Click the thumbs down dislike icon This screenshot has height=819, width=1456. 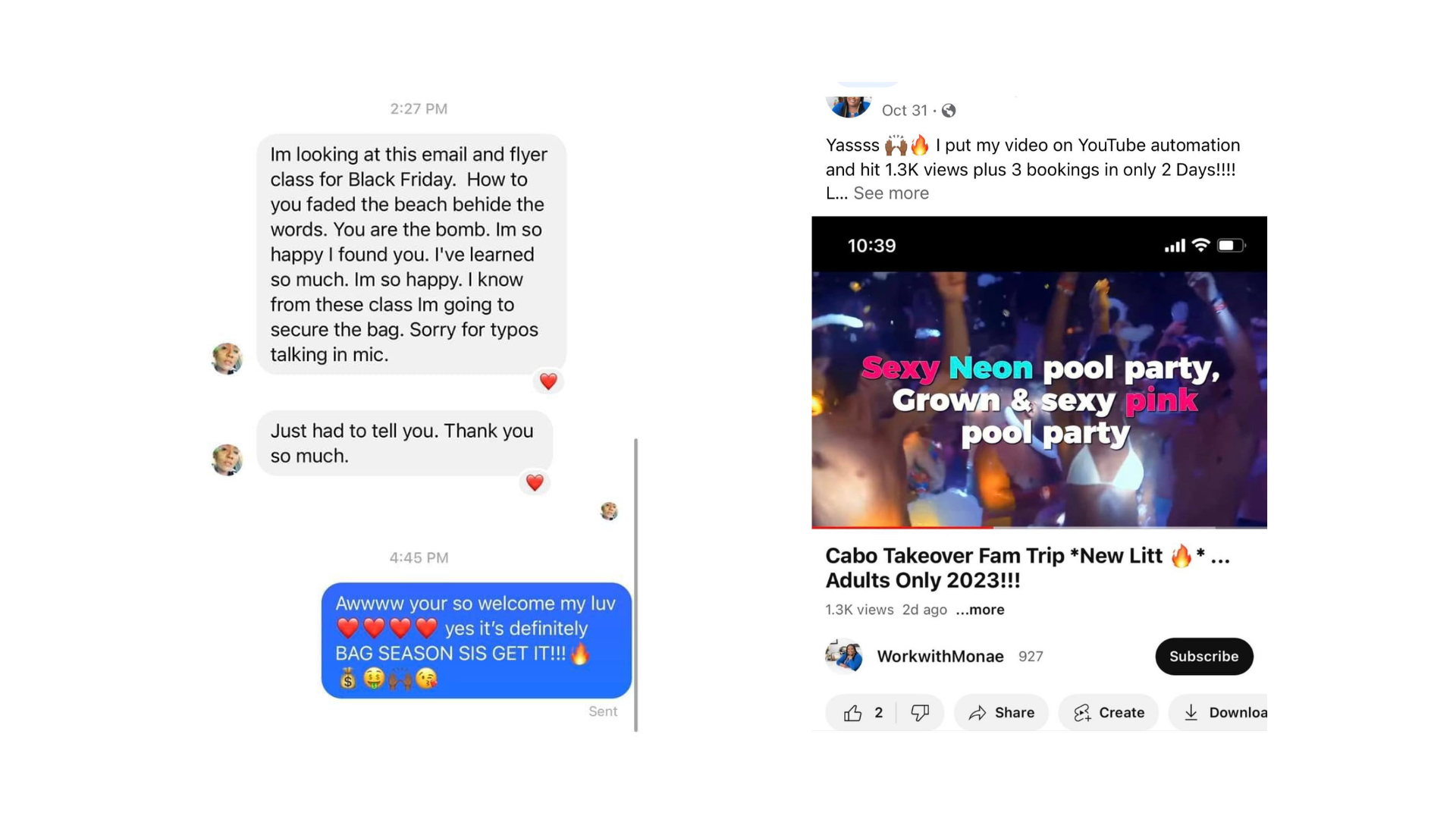920,713
